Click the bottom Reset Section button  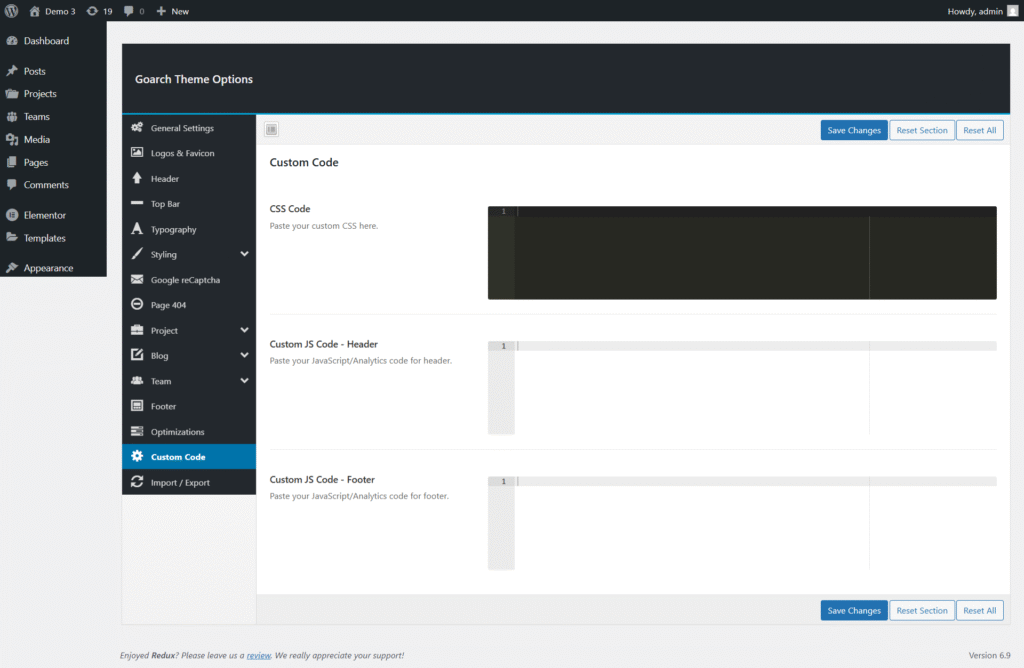pos(921,611)
